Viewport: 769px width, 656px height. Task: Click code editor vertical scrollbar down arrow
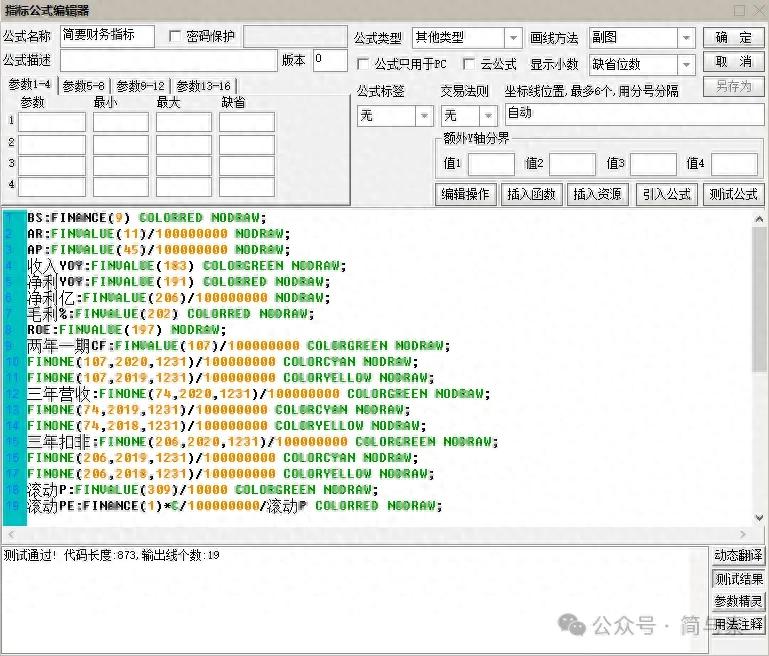coord(759,518)
